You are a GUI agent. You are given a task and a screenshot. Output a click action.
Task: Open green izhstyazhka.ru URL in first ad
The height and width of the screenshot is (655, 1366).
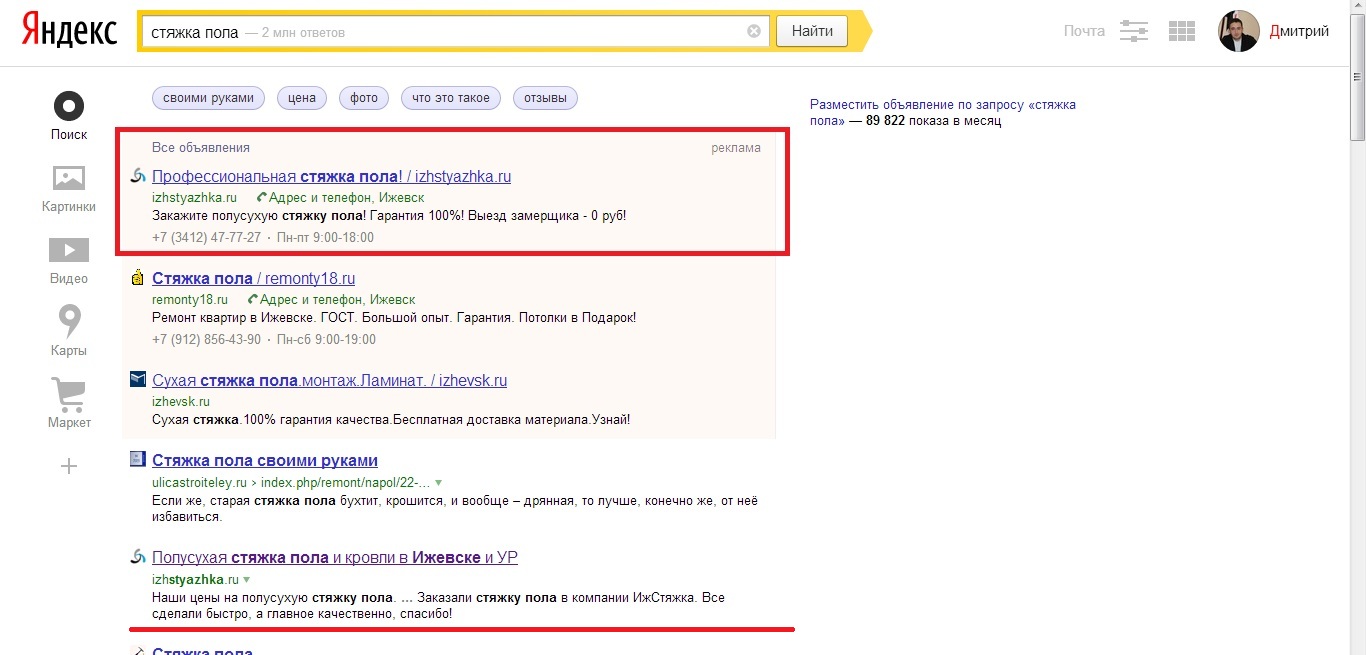pyautogui.click(x=194, y=198)
